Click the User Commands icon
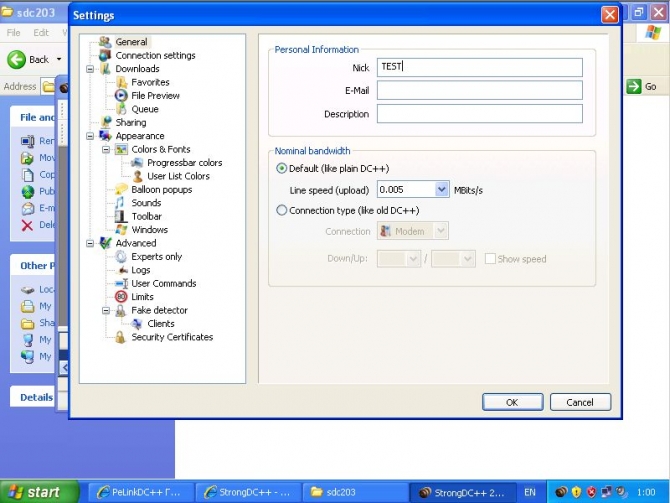This screenshot has height=503, width=670. coord(121,283)
